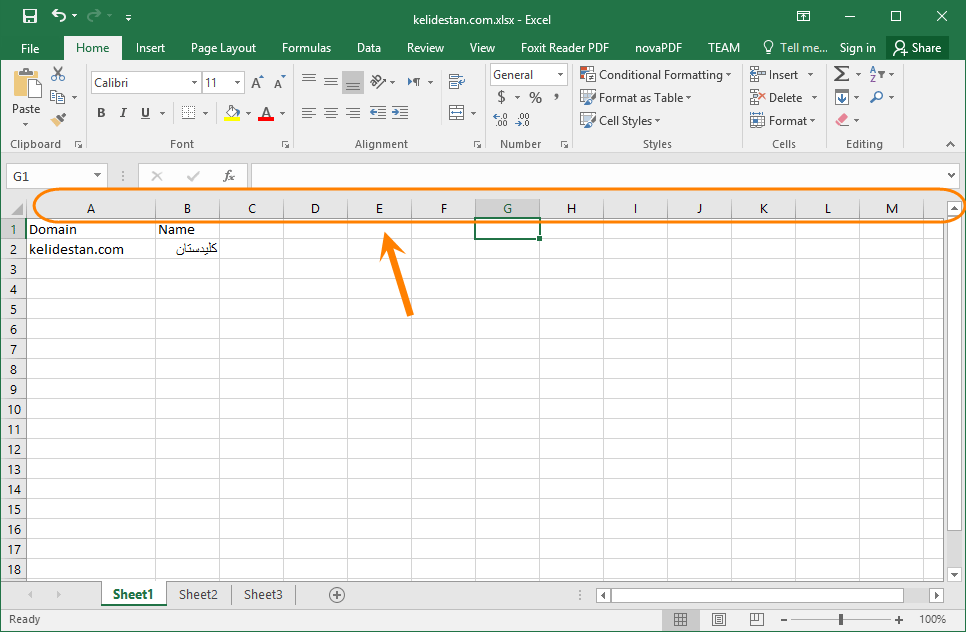Apply red font color
This screenshot has height=632, width=966.
click(266, 113)
